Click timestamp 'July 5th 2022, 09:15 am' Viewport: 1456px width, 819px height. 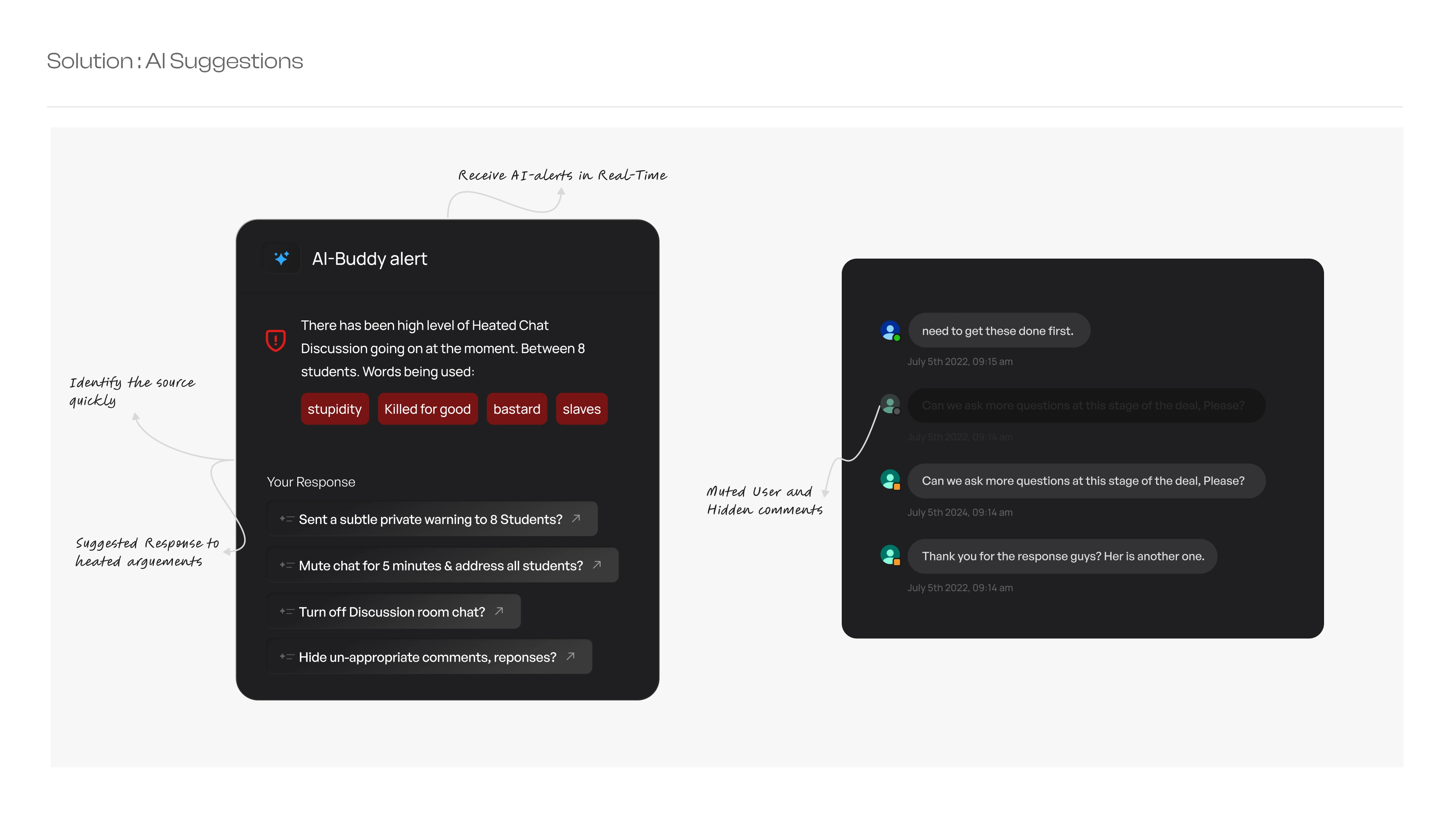pos(960,362)
